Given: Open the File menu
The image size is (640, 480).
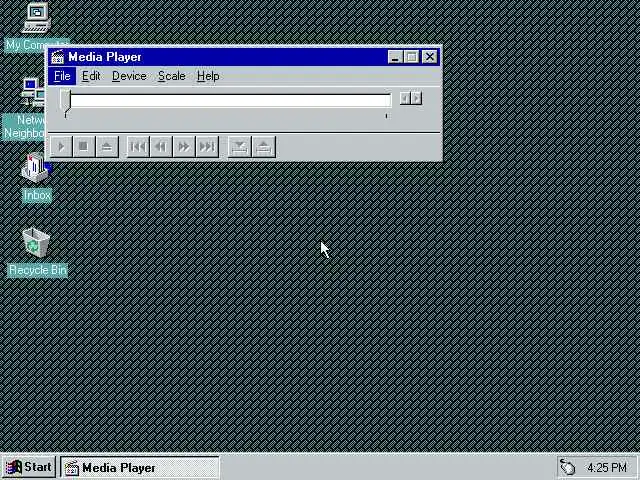Looking at the screenshot, I should click(x=62, y=76).
